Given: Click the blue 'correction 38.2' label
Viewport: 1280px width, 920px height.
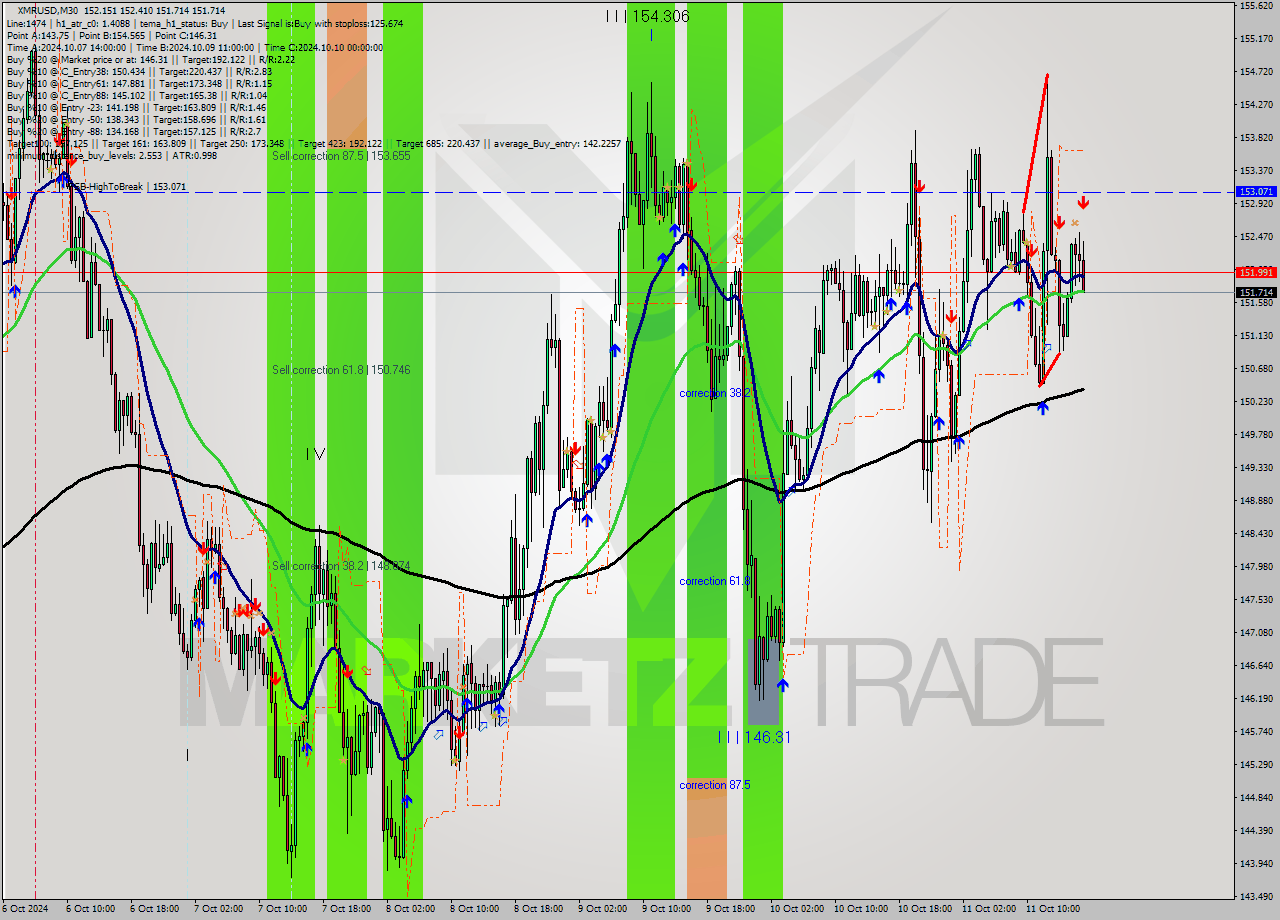Looking at the screenshot, I should [x=715, y=393].
